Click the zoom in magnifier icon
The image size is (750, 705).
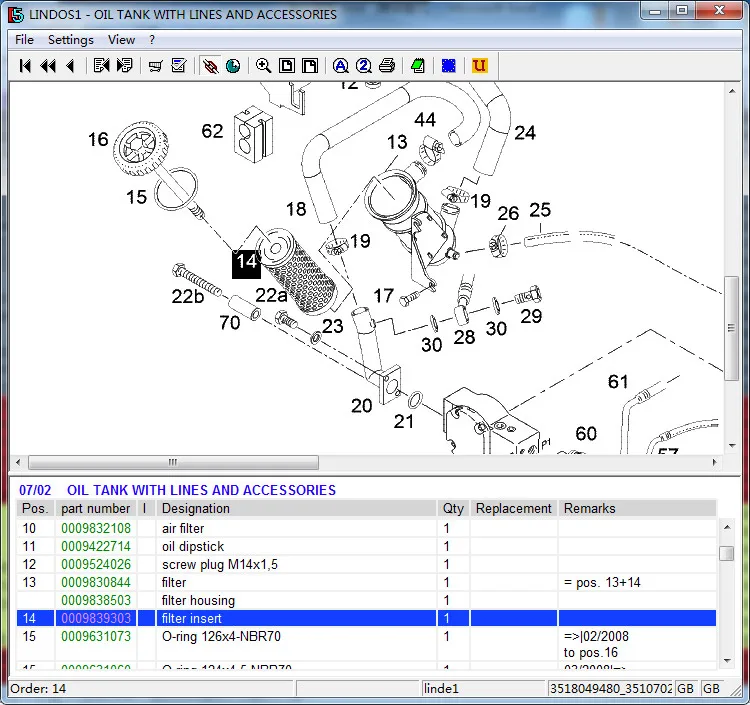[x=263, y=66]
